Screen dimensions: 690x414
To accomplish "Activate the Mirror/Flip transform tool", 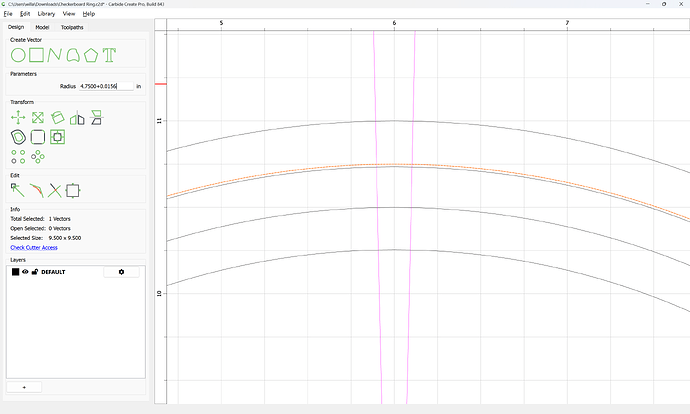I will [x=77, y=118].
